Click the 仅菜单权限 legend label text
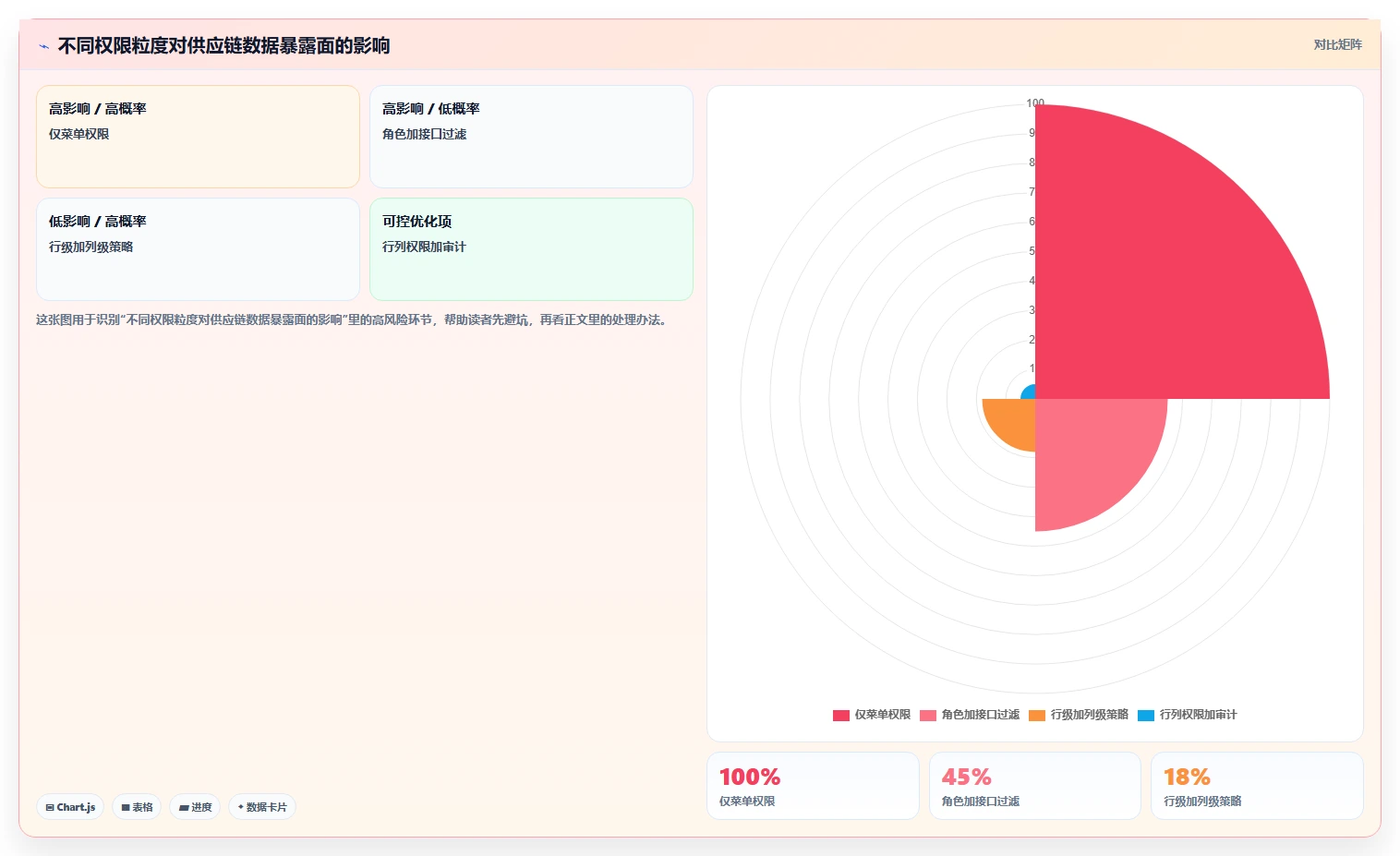Screen dimensions: 1400x856 [x=882, y=715]
